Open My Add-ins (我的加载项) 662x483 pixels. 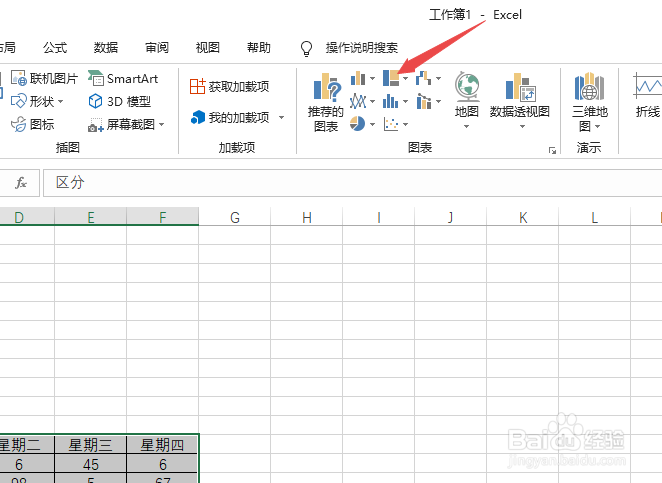(x=231, y=117)
